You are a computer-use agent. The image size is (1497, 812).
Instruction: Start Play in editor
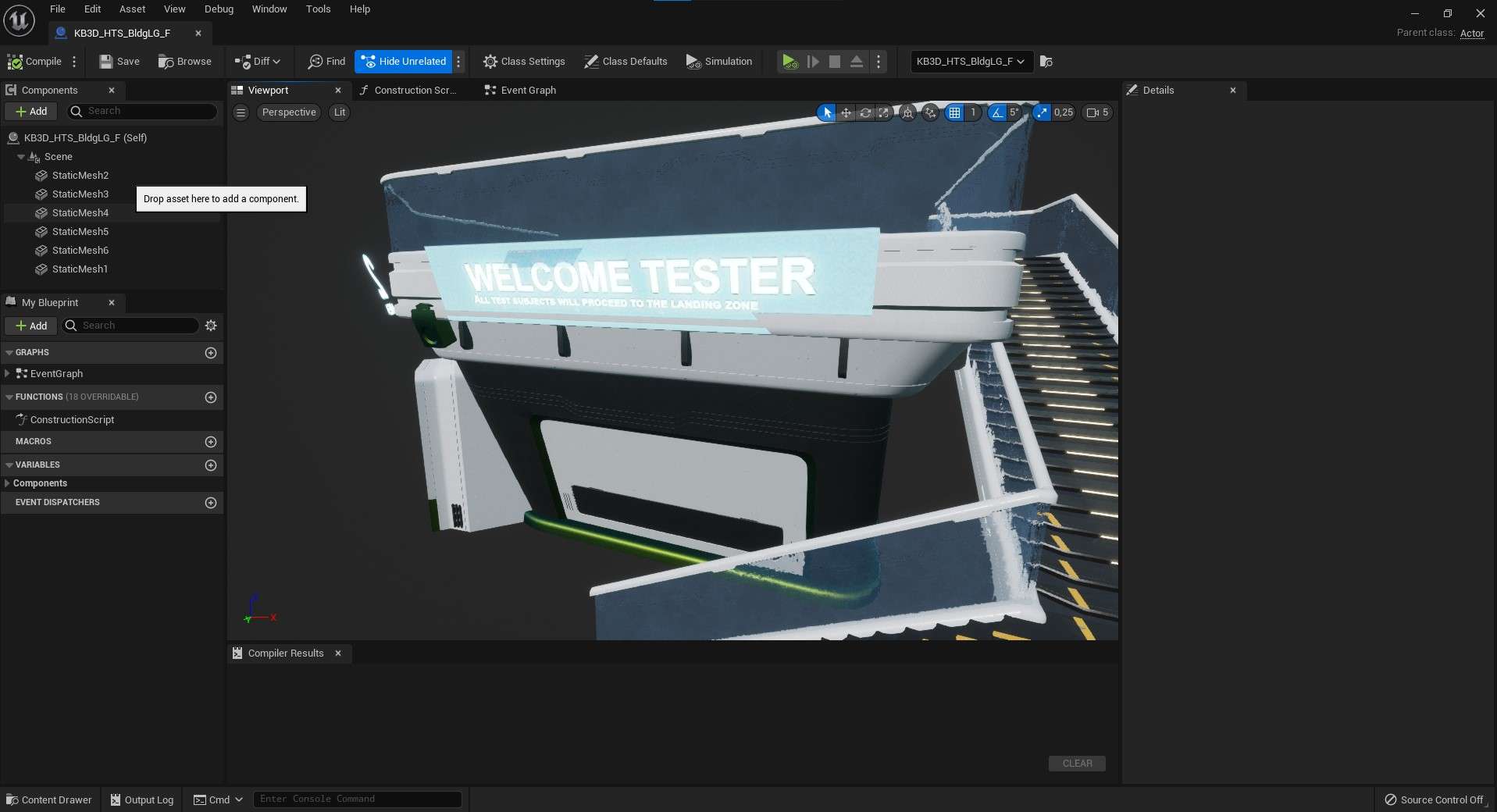tap(789, 62)
